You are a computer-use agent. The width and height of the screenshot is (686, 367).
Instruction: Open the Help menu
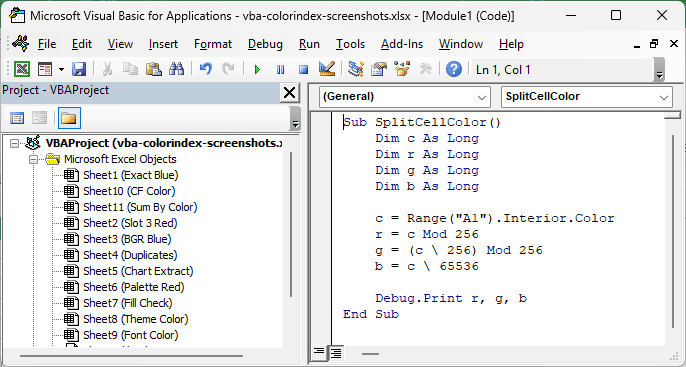click(511, 44)
